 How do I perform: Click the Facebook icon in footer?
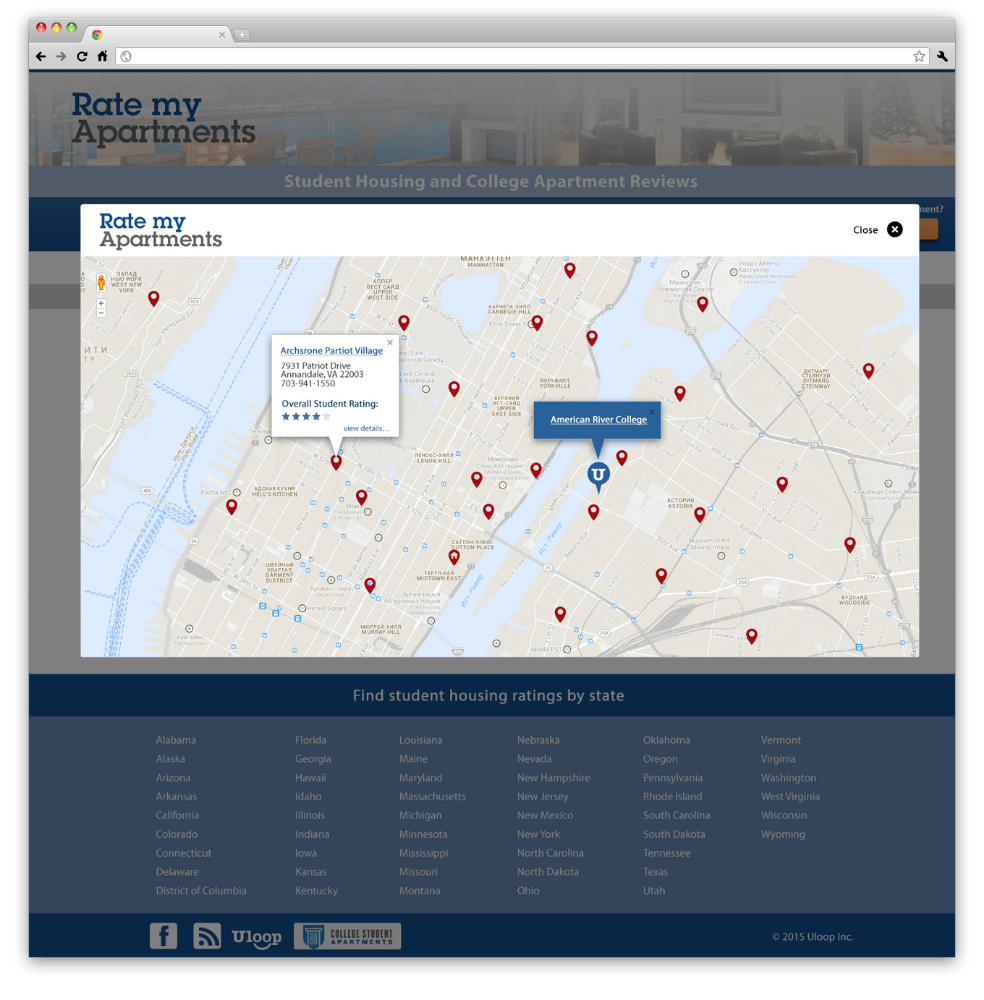point(163,936)
